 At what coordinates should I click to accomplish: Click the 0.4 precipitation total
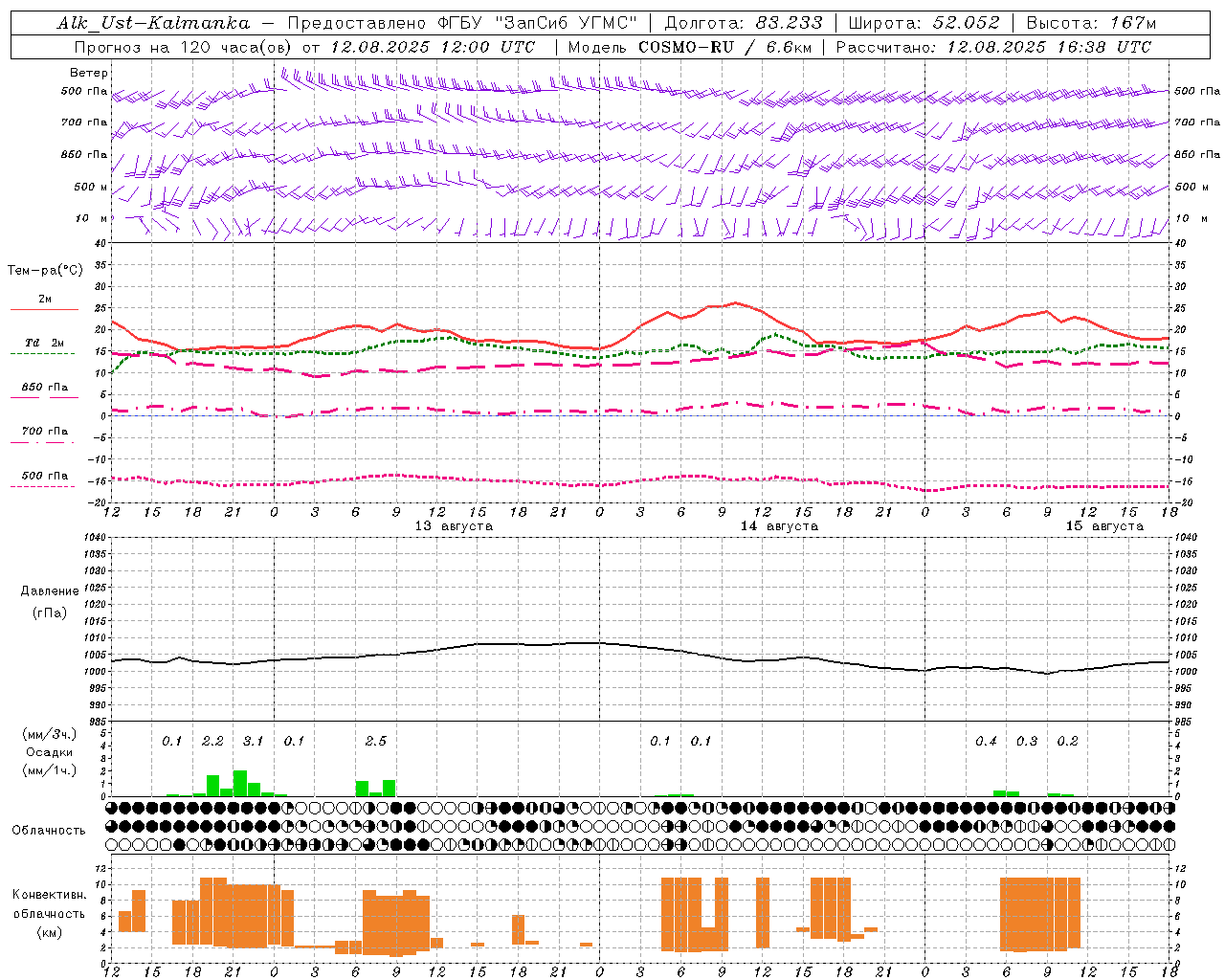pos(986,742)
